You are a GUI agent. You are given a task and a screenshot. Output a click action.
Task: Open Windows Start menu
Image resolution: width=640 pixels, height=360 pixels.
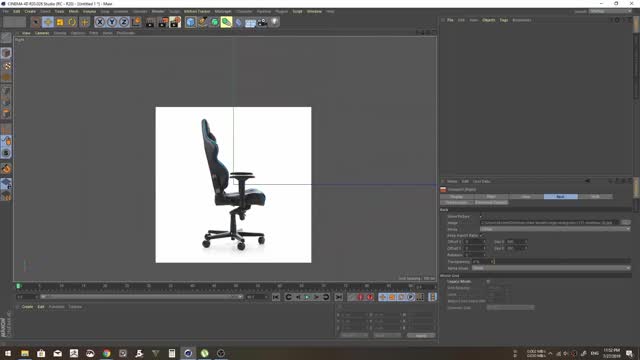[8, 353]
